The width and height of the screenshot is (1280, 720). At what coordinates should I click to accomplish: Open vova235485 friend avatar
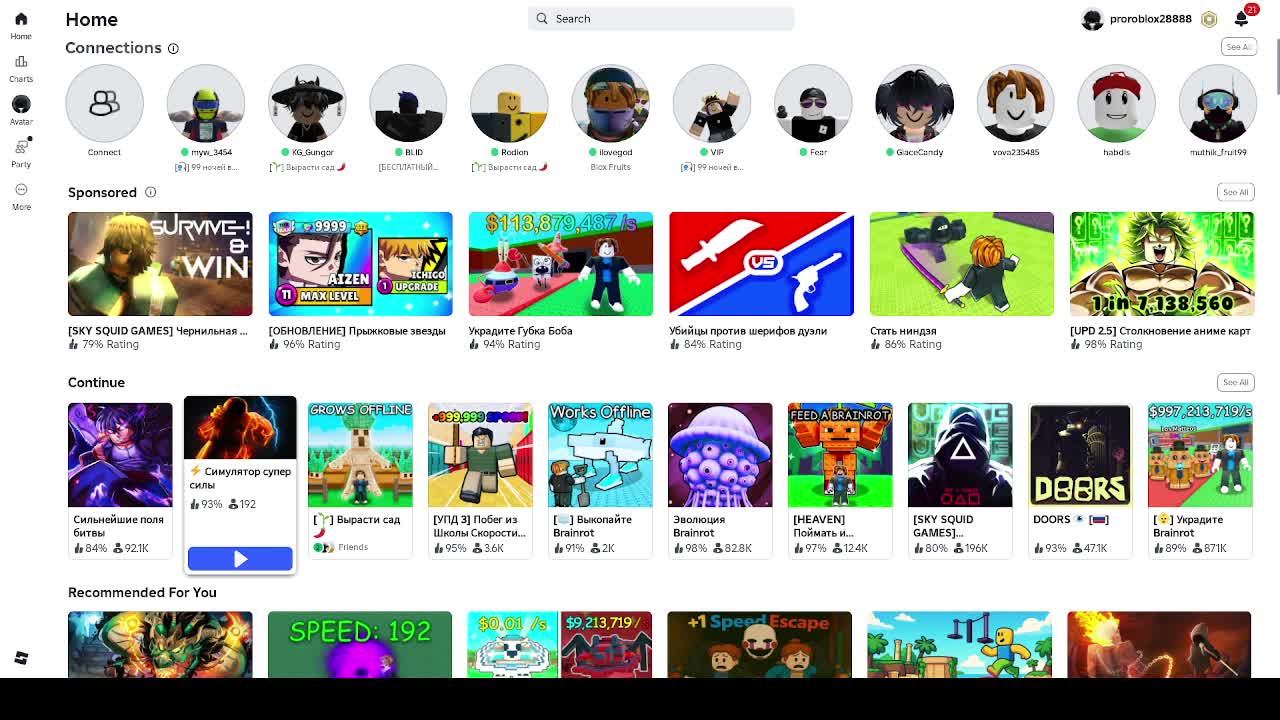coord(1015,103)
